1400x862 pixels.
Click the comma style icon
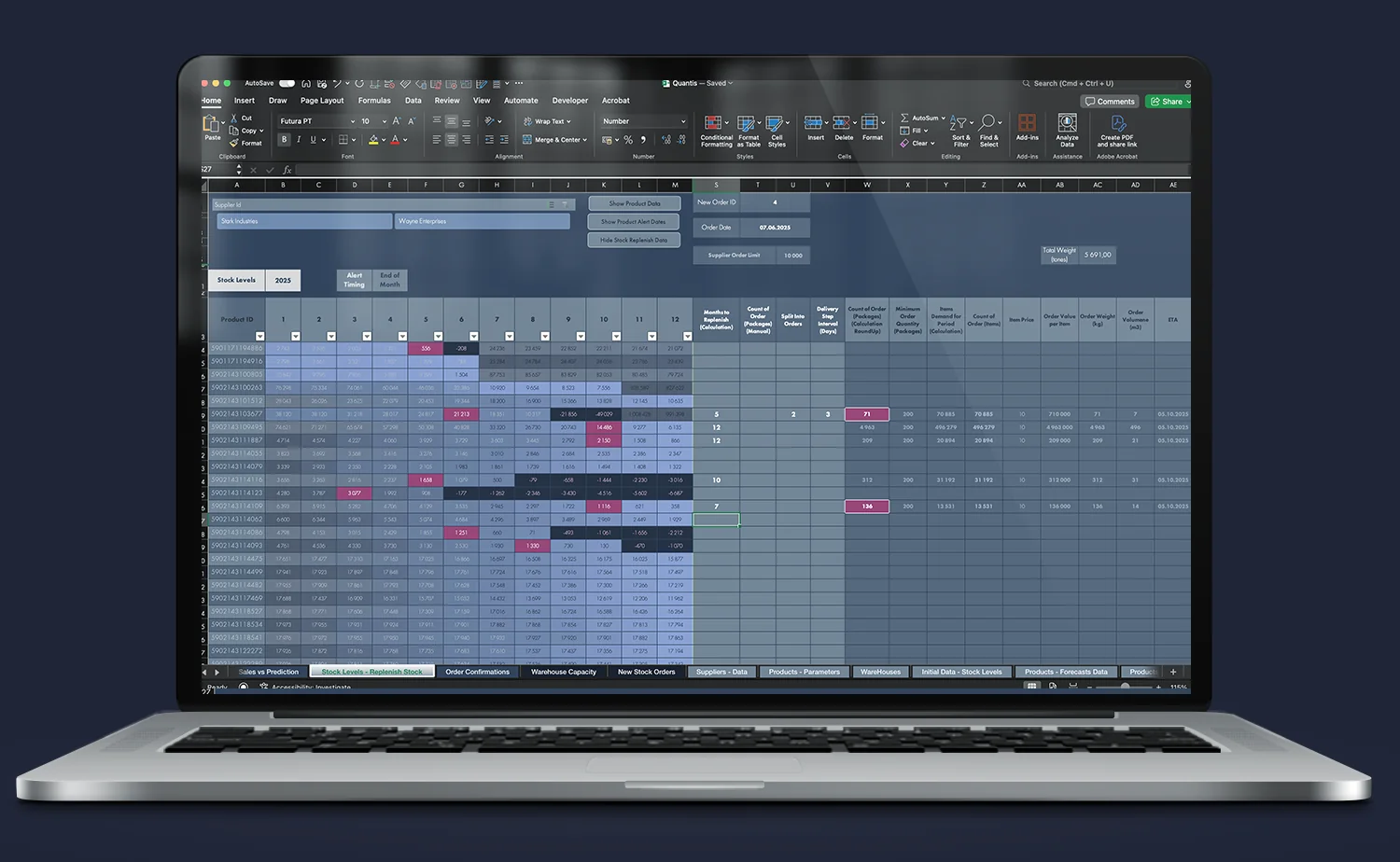[x=643, y=140]
